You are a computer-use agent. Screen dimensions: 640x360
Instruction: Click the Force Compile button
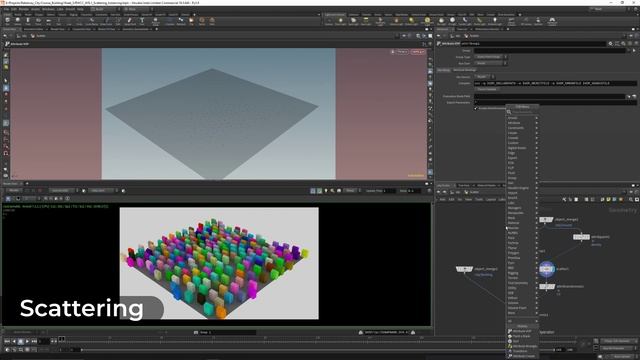point(487,89)
